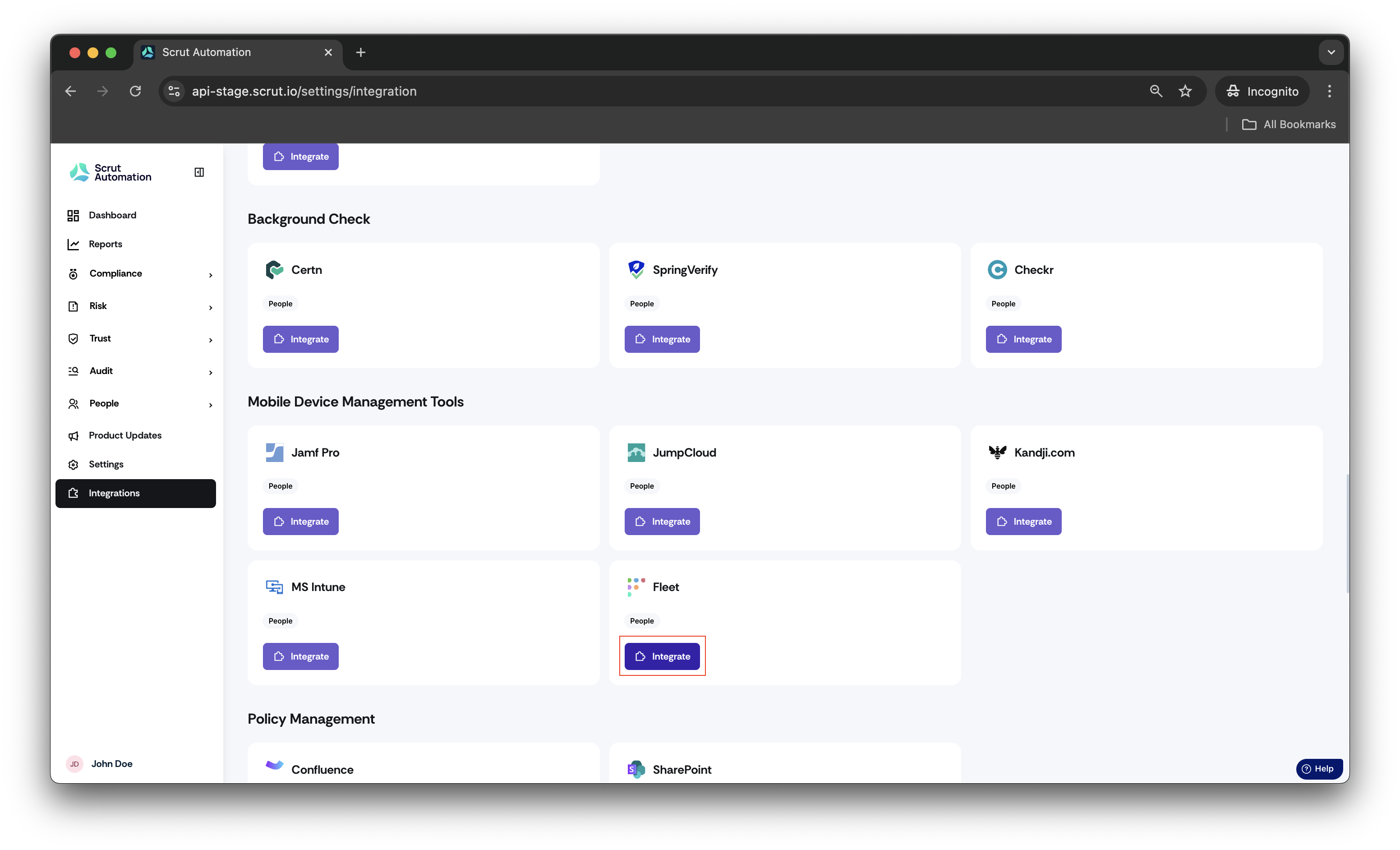Click the Fleet logo icon
The image size is (1400, 850).
click(x=636, y=587)
